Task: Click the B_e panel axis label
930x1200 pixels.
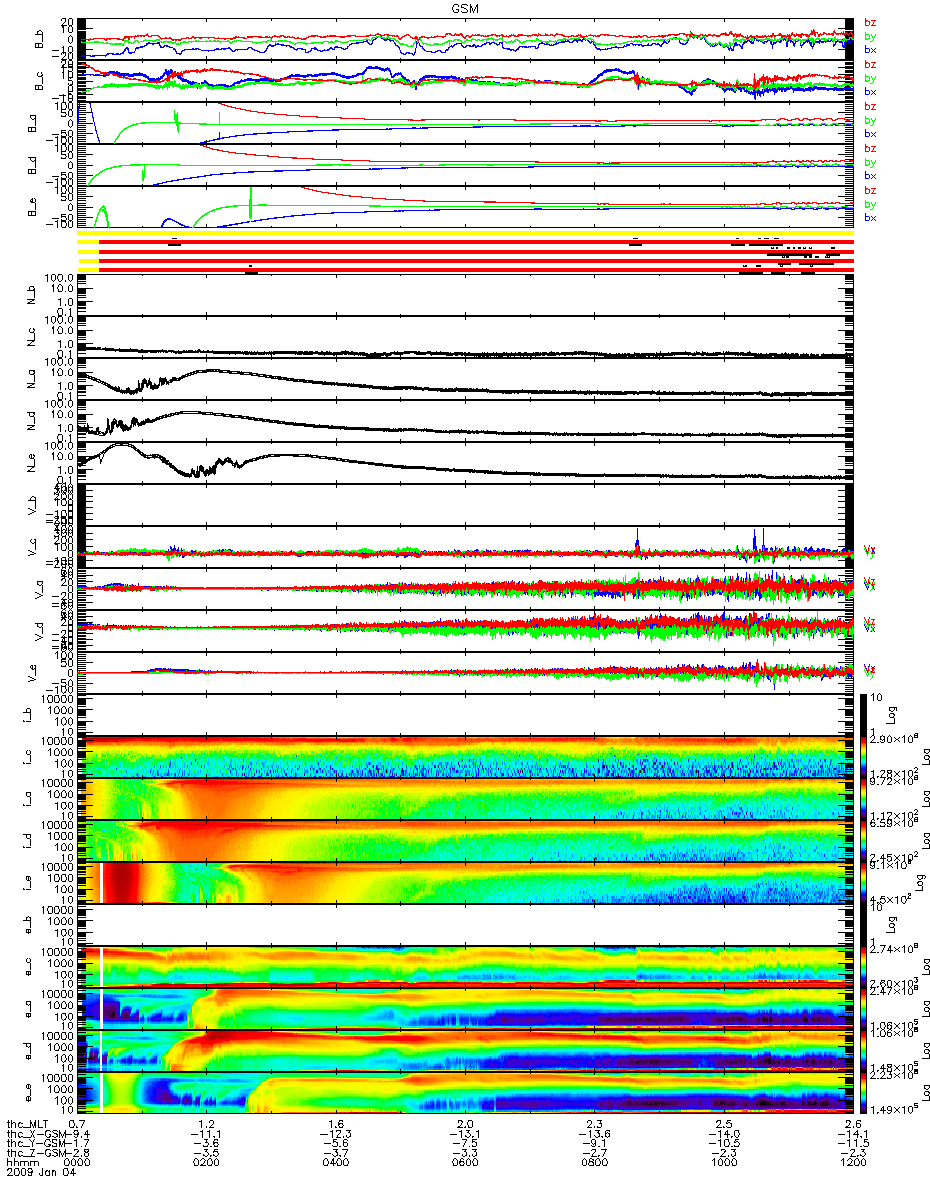Action: point(34,207)
